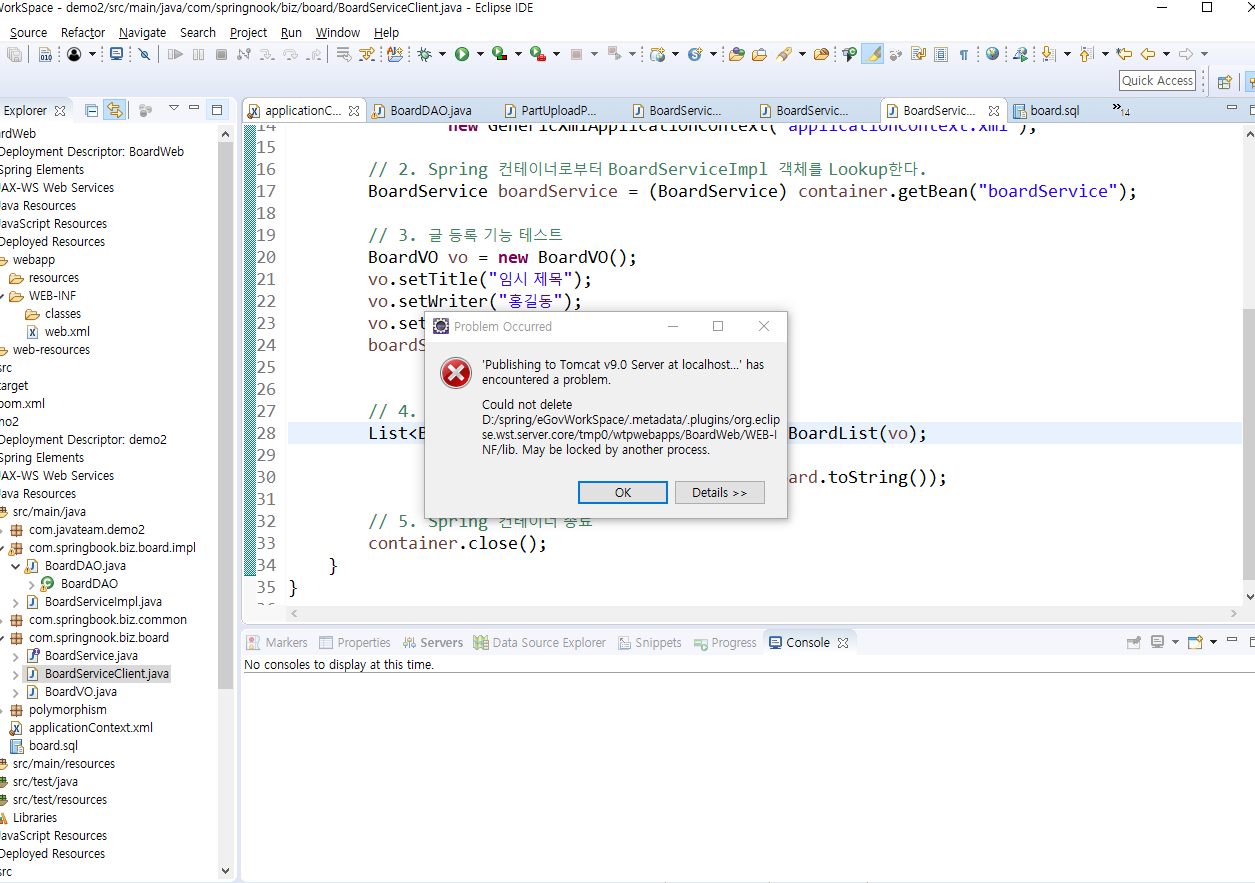Click the Skip All Breakpoints icon
Viewport: 1255px width, 883px height.
(x=144, y=54)
